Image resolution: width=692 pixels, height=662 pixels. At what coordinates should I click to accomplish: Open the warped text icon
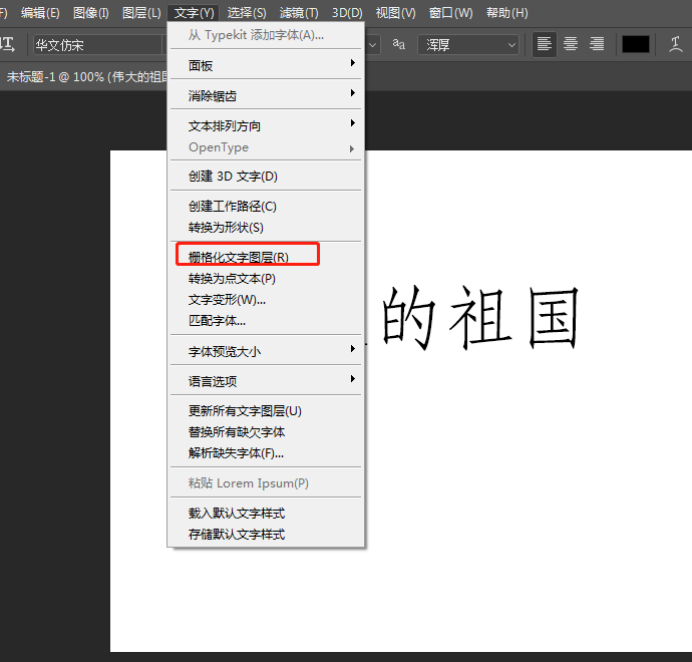click(675, 45)
